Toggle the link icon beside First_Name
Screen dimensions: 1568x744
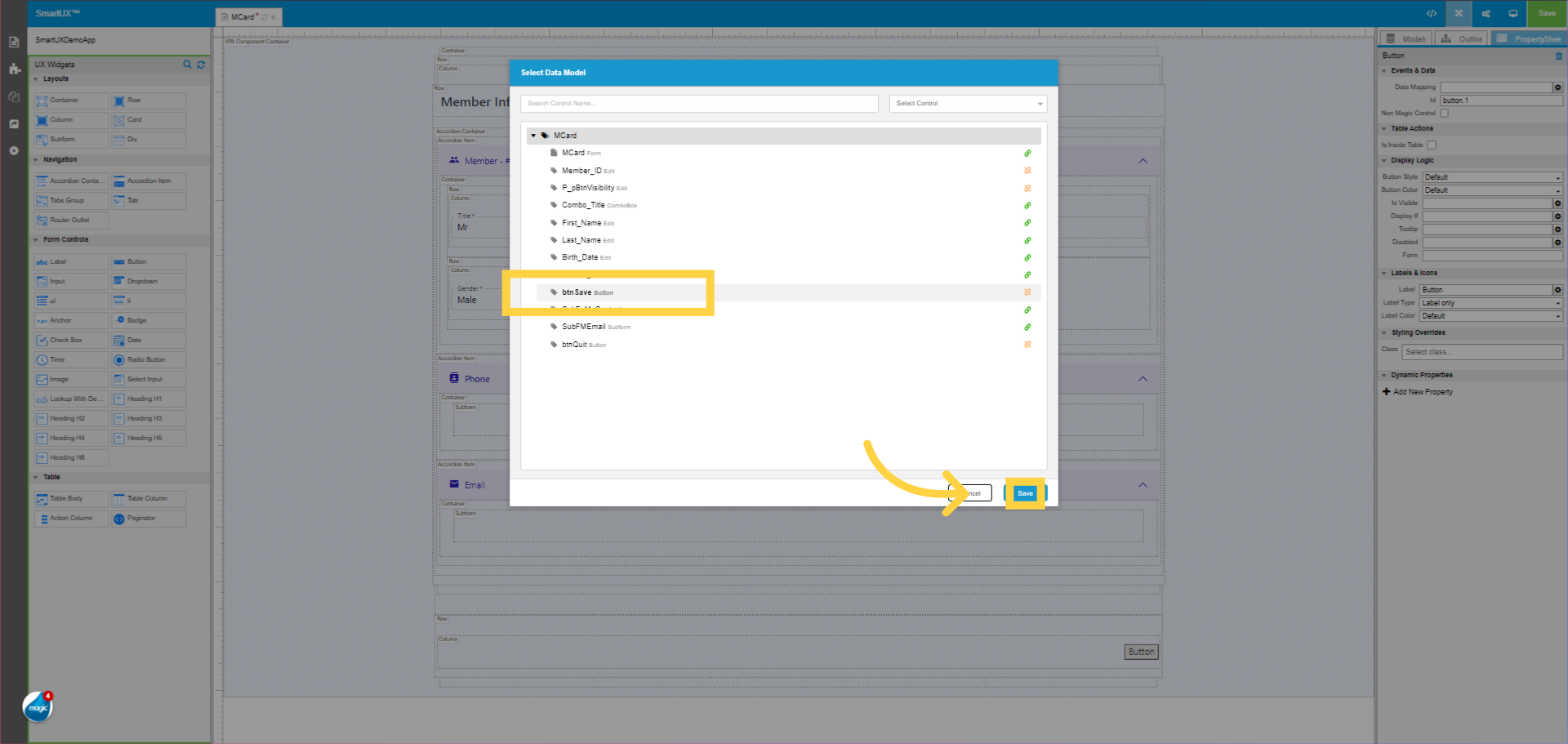[1027, 222]
